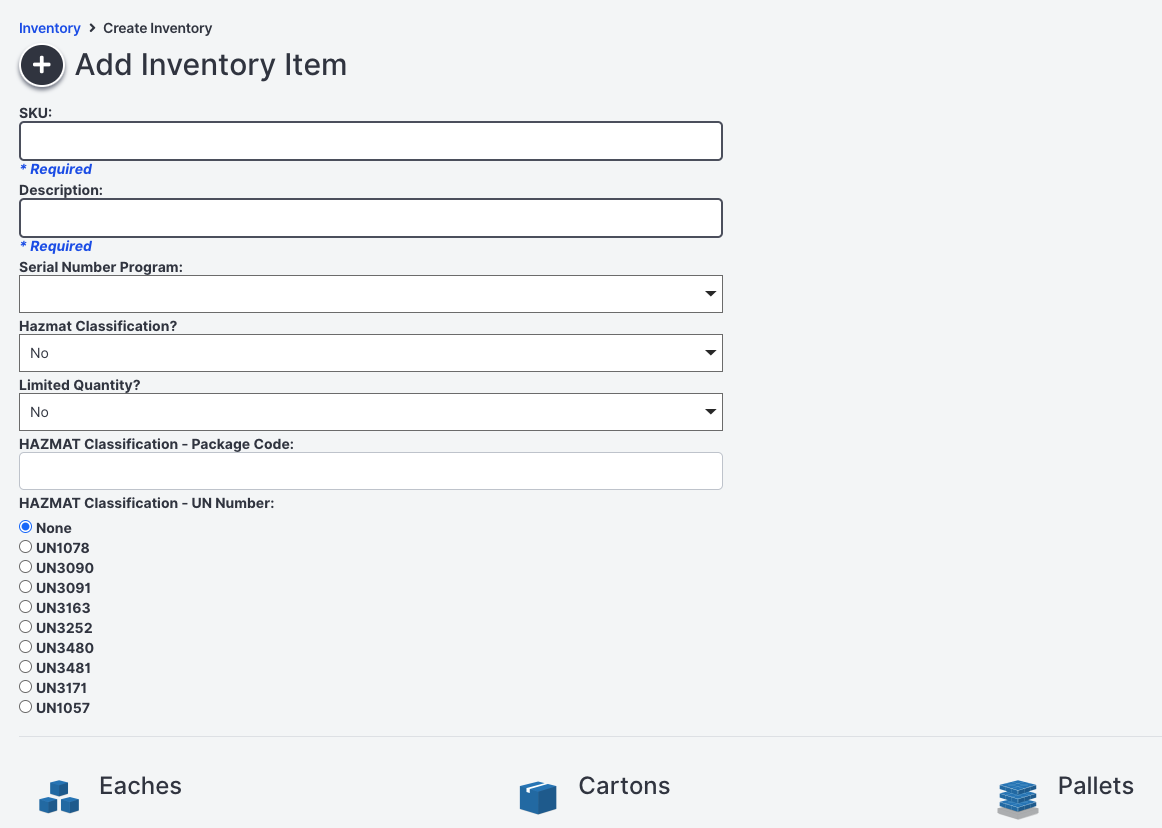This screenshot has width=1162, height=828.
Task: Click the Hazmat Classification dropdown caret
Action: (x=709, y=353)
